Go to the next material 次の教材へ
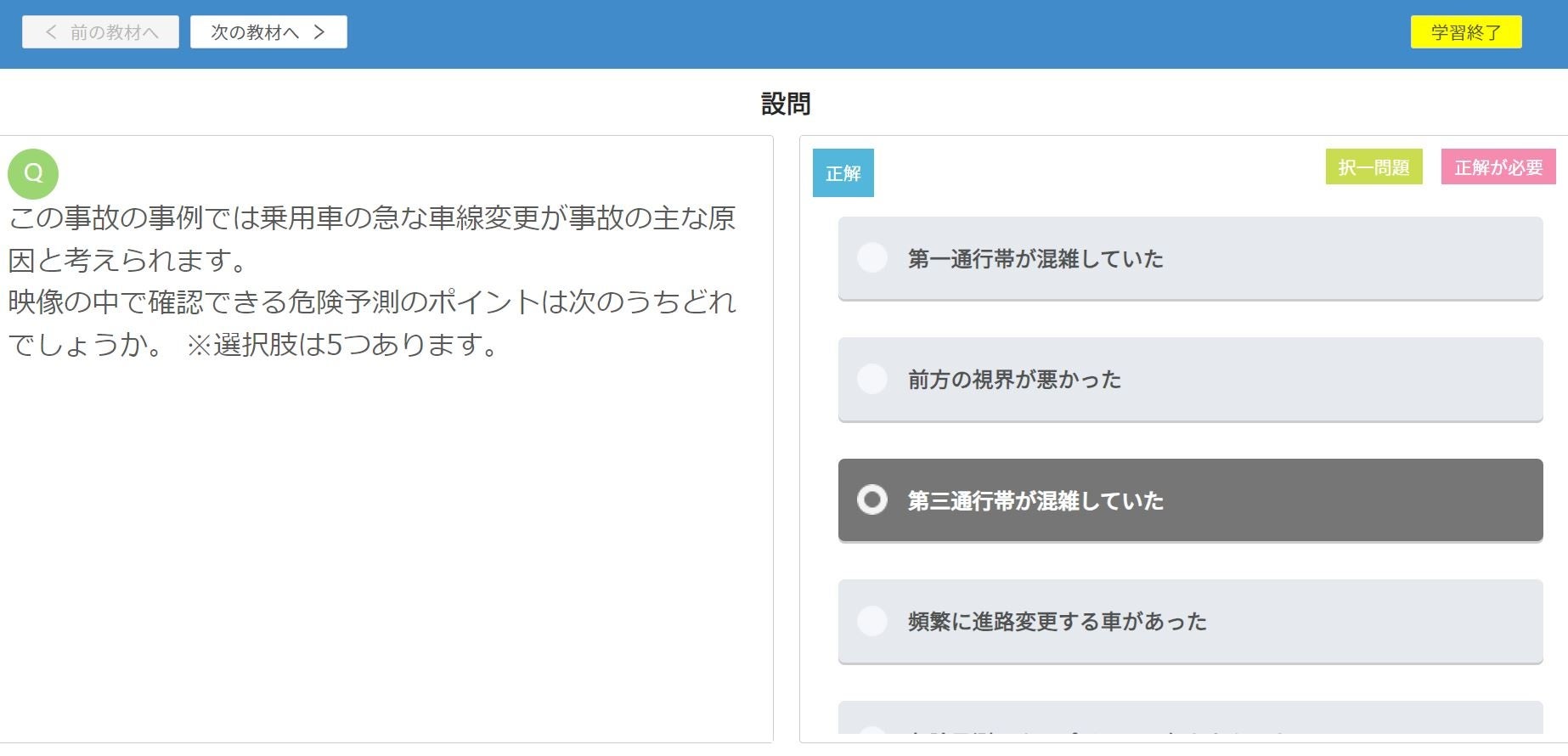The height and width of the screenshot is (756, 1568). click(x=268, y=32)
